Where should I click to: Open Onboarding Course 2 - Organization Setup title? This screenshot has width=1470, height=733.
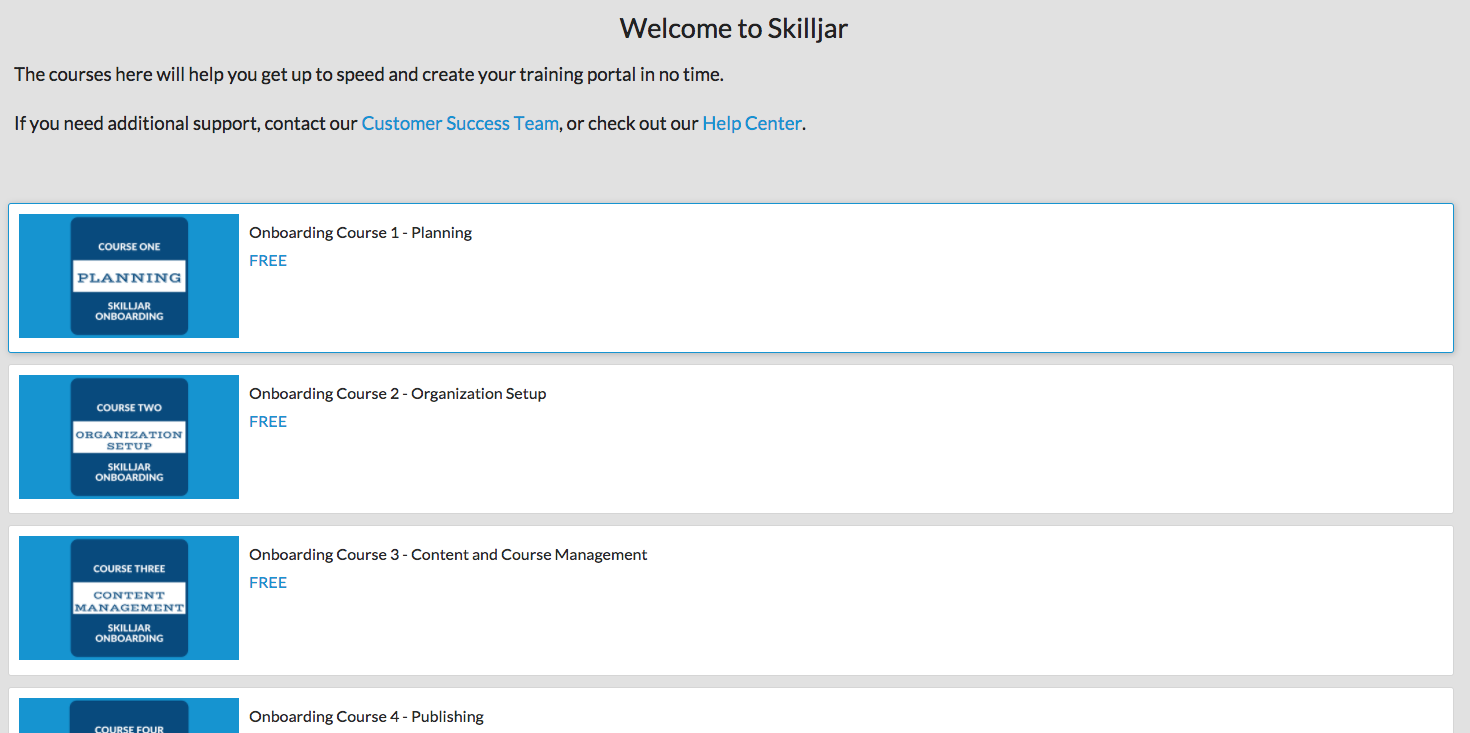[x=397, y=394]
